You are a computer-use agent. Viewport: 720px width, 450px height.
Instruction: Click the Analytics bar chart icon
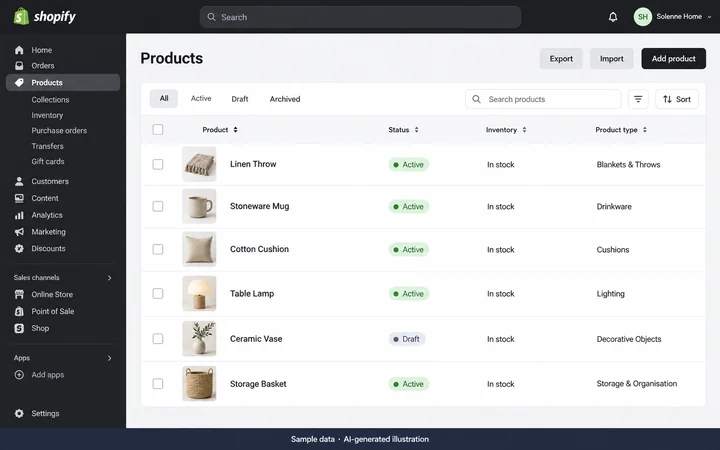point(19,215)
